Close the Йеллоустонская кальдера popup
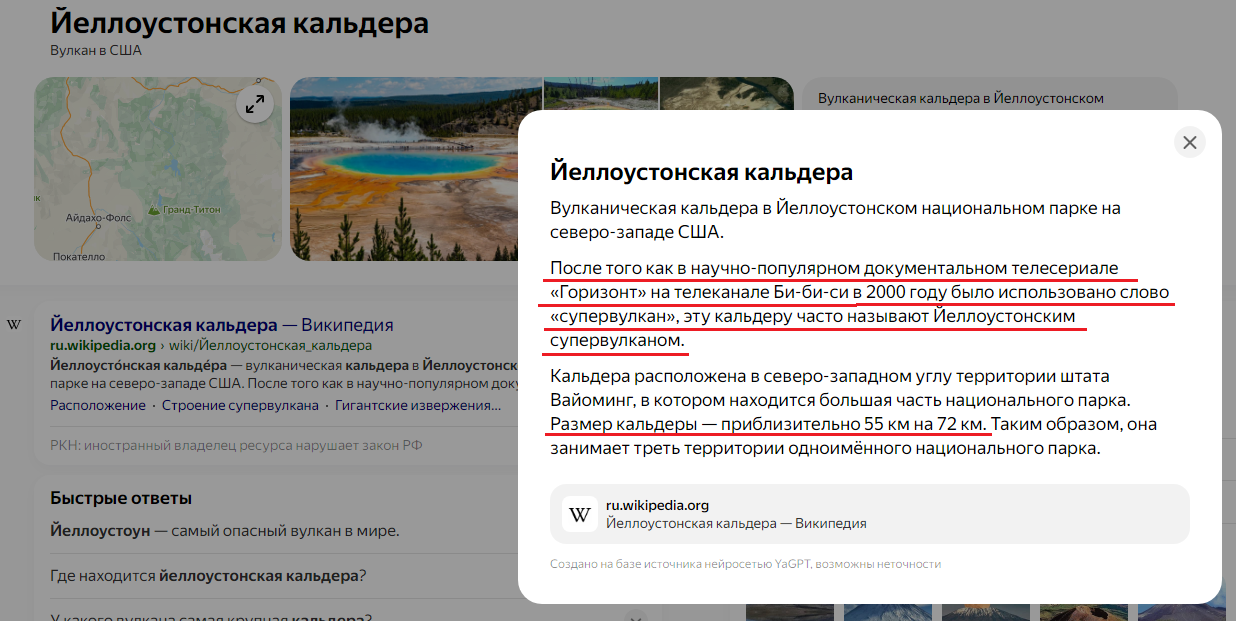The width and height of the screenshot is (1236, 621). pos(1190,142)
